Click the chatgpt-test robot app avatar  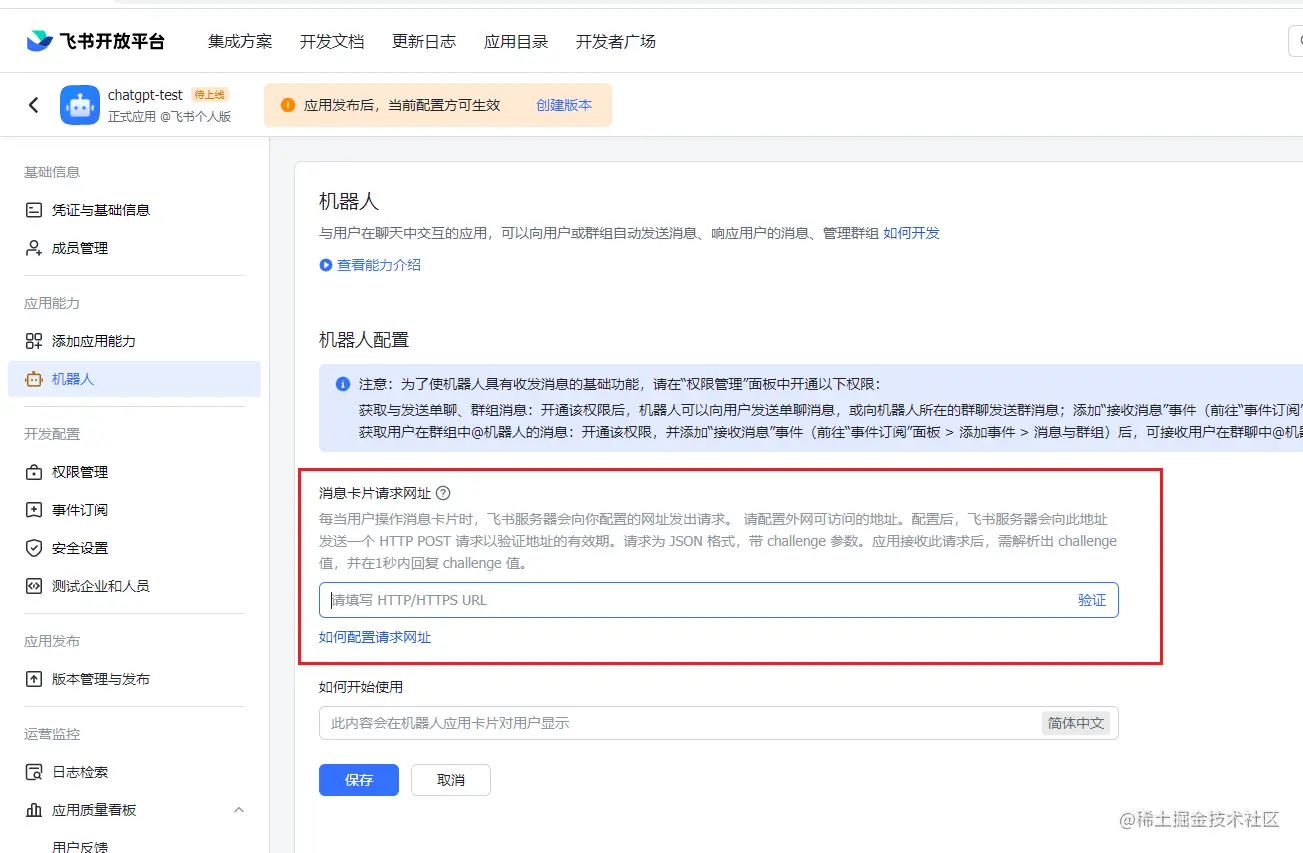pos(80,105)
